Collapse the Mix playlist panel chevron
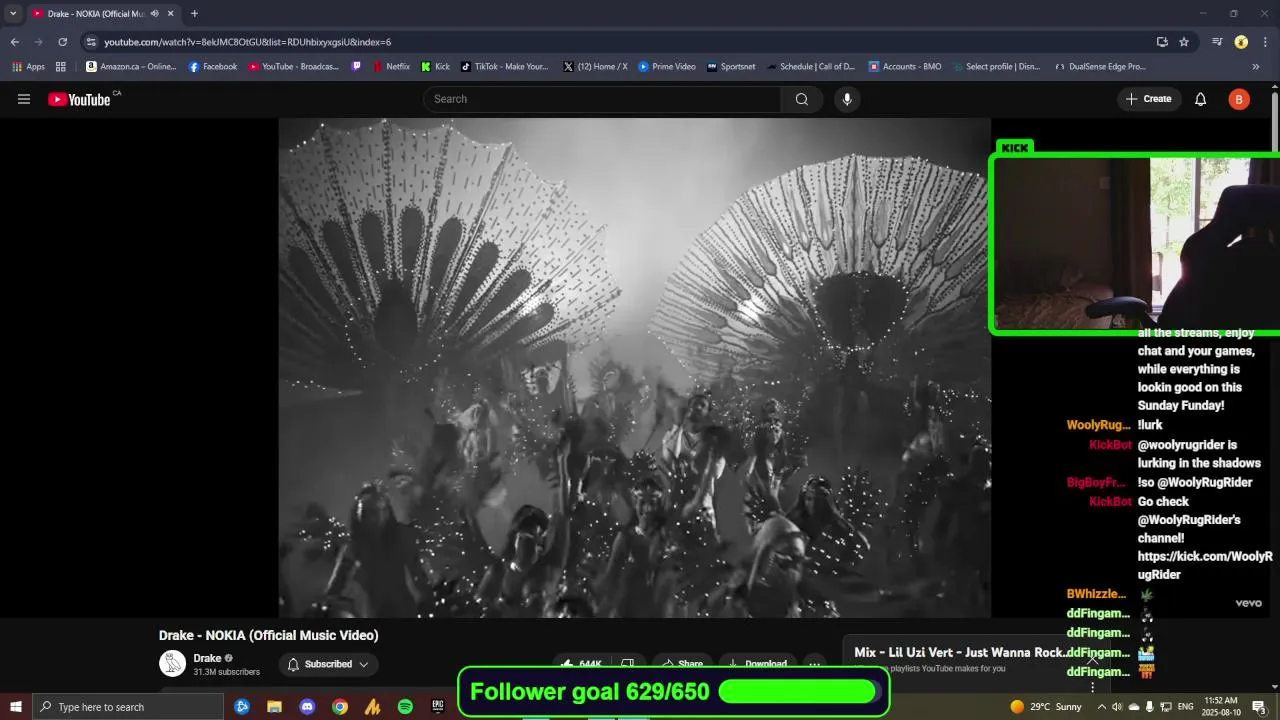The width and height of the screenshot is (1280, 720). pos(1093,660)
